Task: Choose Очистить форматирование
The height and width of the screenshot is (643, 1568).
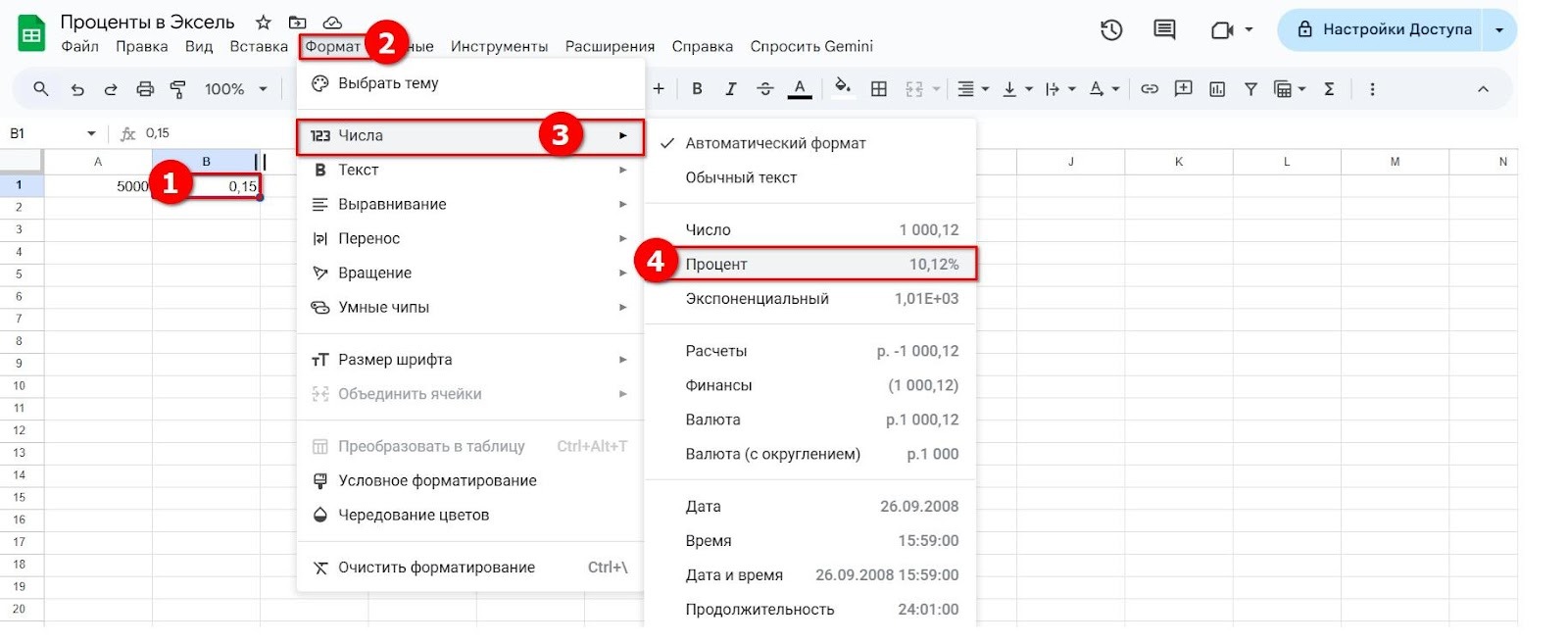Action: click(x=470, y=568)
